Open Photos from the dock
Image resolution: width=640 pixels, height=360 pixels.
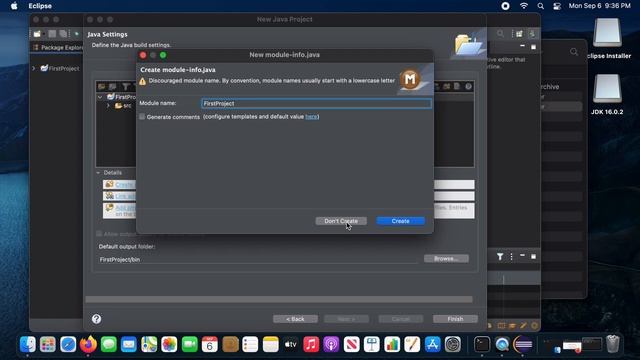(x=169, y=344)
